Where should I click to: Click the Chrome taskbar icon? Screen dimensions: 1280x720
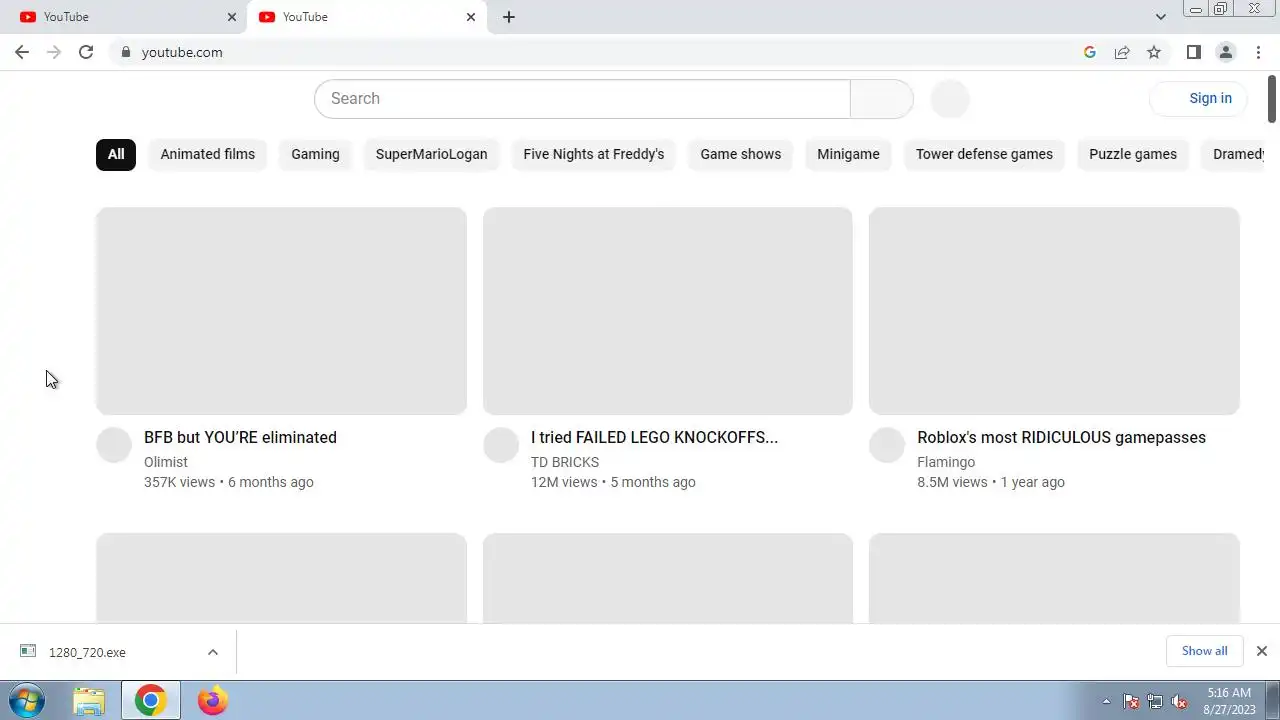(x=151, y=701)
